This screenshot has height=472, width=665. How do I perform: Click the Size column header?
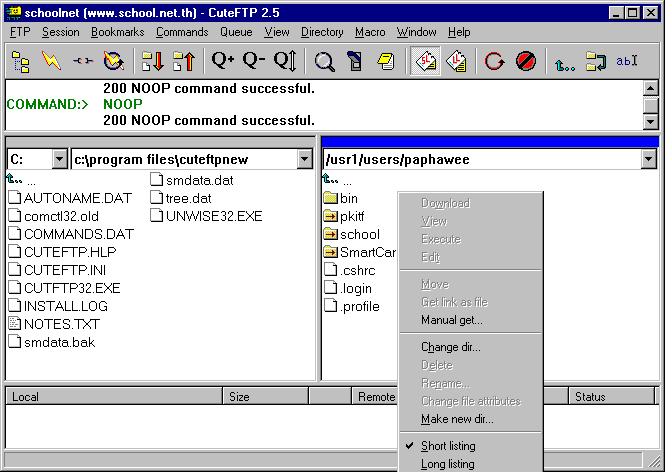coord(266,397)
